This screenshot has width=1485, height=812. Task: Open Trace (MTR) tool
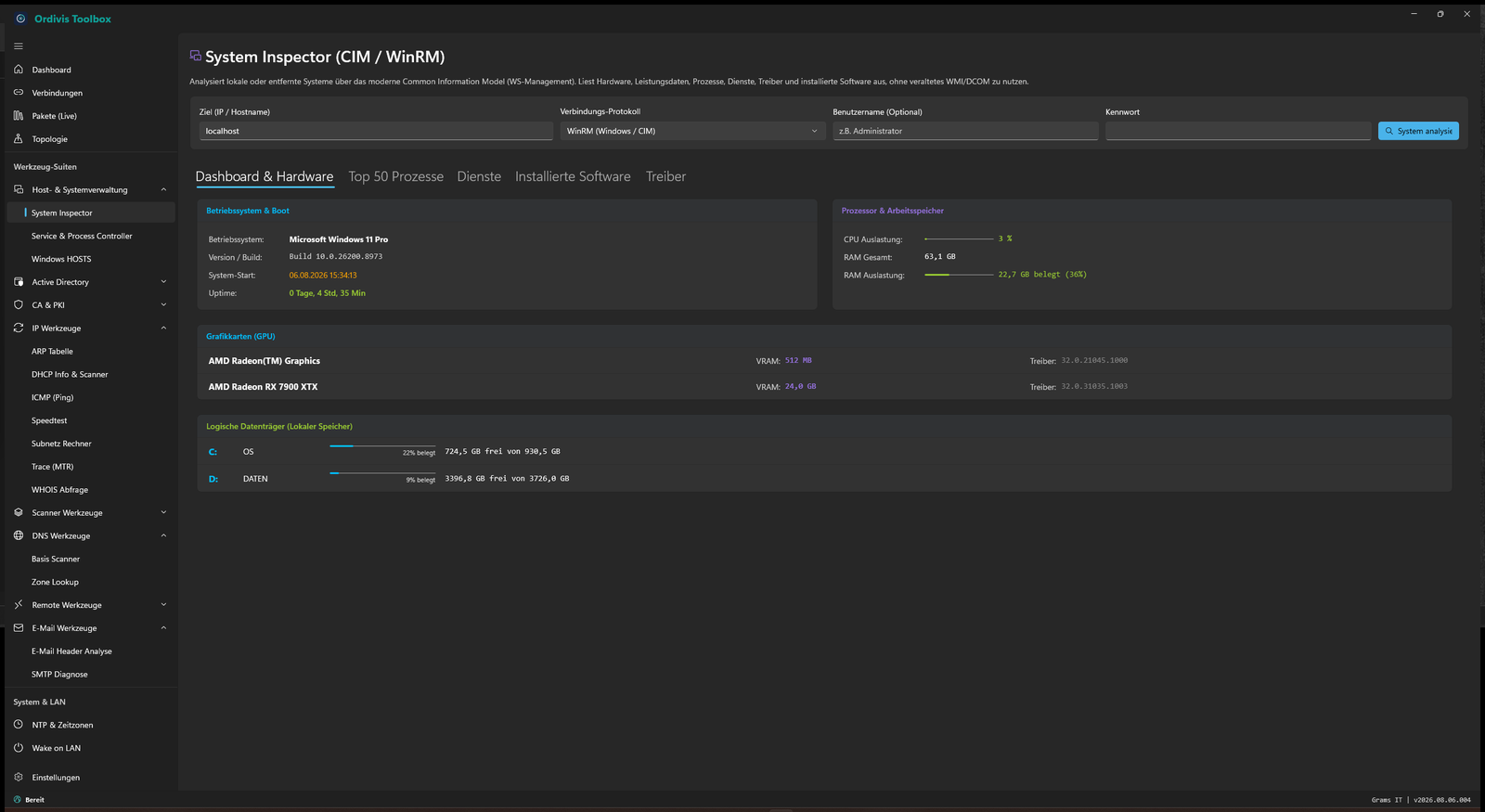91,467
